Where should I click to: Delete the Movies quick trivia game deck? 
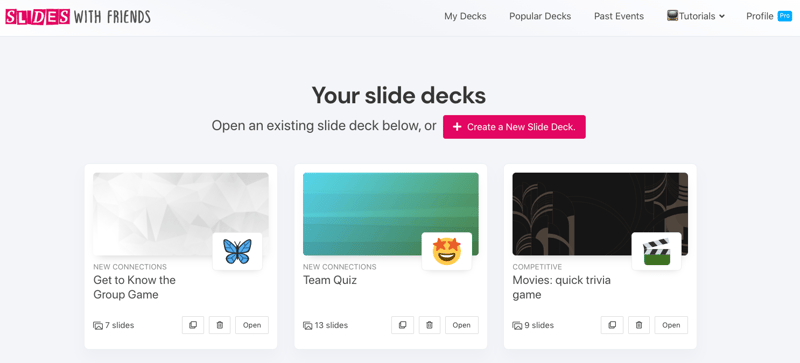click(639, 325)
